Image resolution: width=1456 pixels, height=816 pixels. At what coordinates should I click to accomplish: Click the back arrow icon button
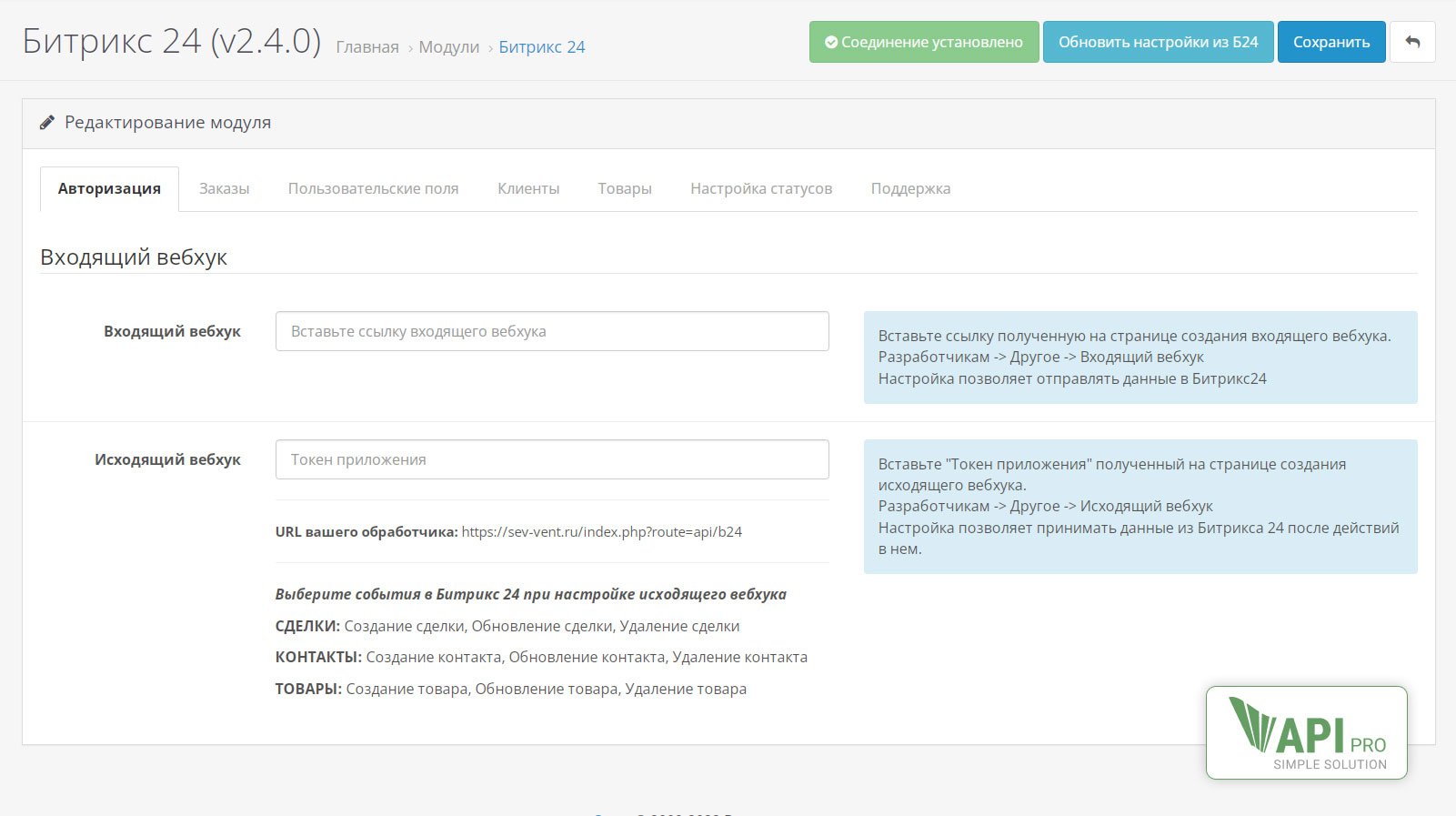1412,42
